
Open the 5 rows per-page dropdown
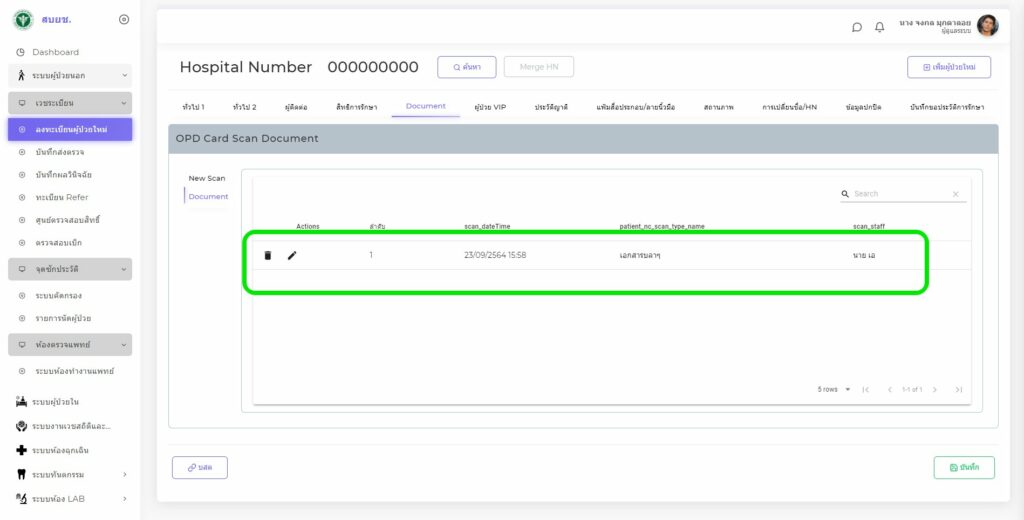coord(834,390)
